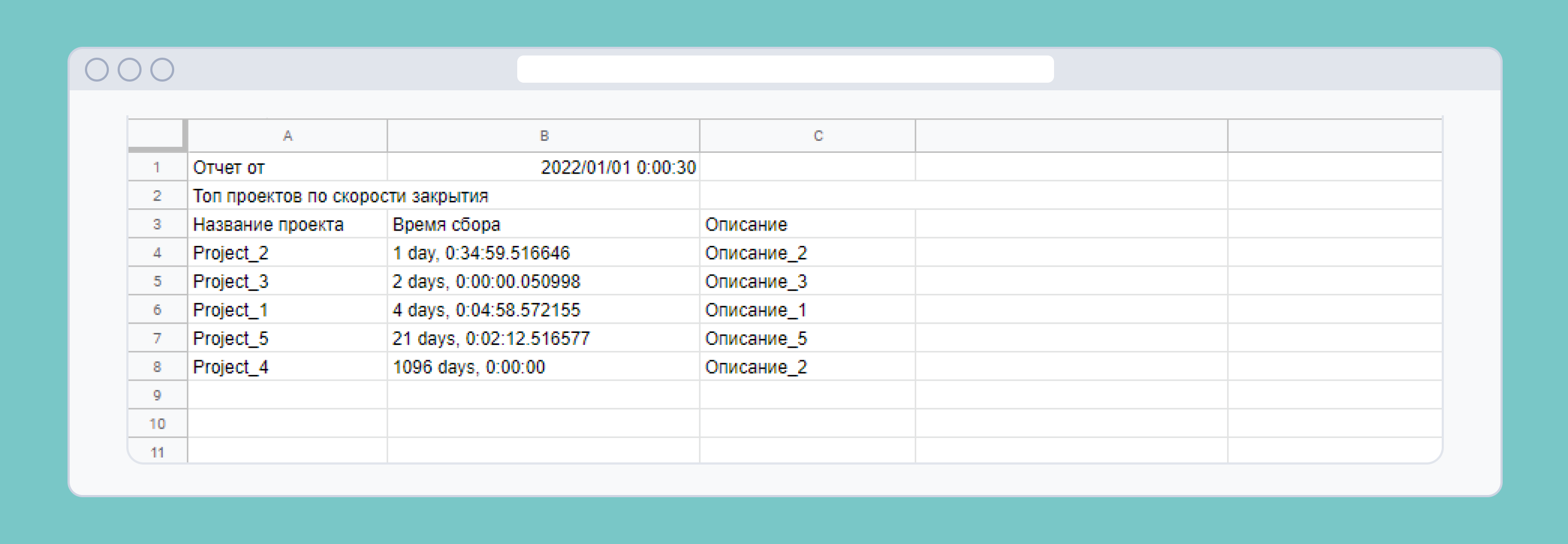Select row 6 header
This screenshot has width=1568, height=544.
157,310
